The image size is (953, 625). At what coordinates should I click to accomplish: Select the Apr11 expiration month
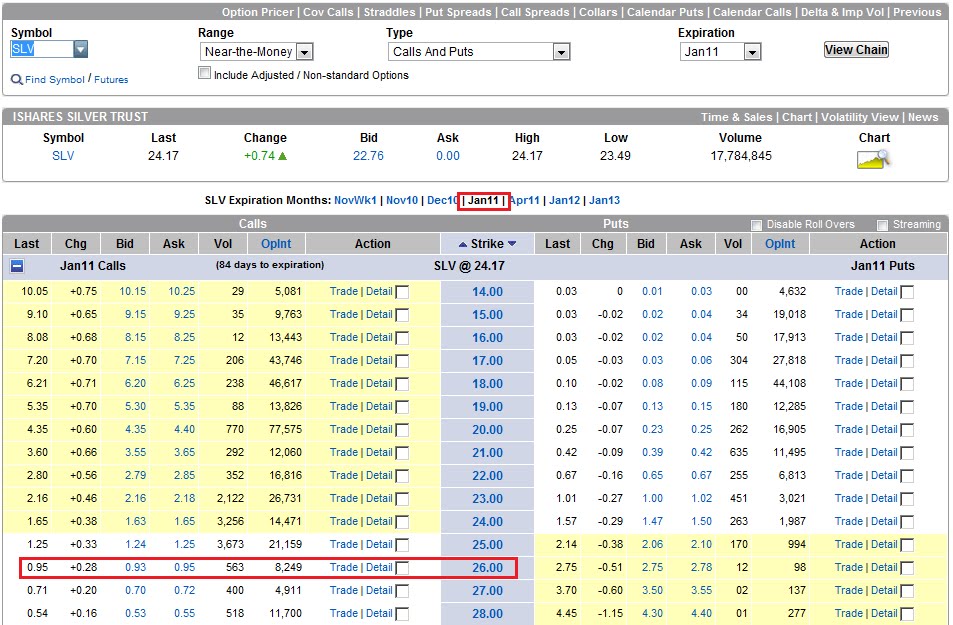click(x=525, y=200)
